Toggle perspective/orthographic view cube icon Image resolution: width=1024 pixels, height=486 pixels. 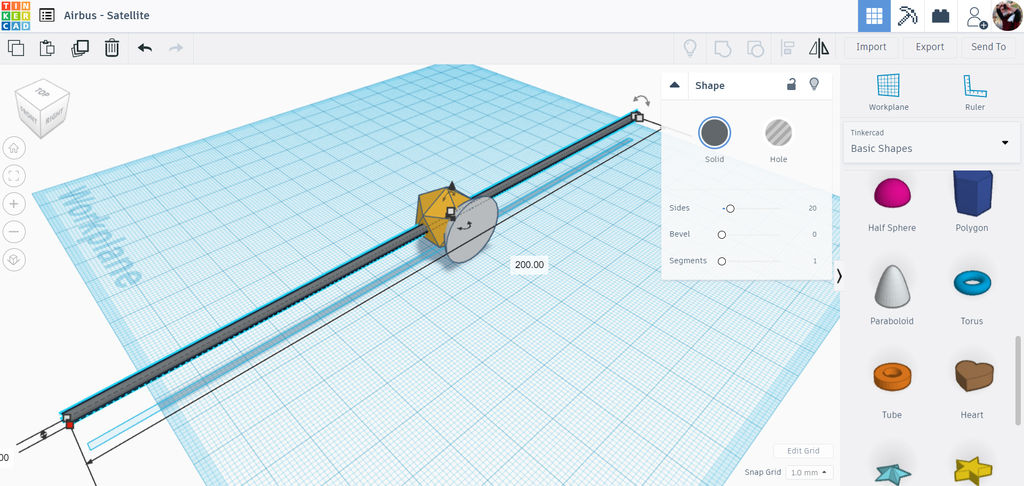pos(14,260)
